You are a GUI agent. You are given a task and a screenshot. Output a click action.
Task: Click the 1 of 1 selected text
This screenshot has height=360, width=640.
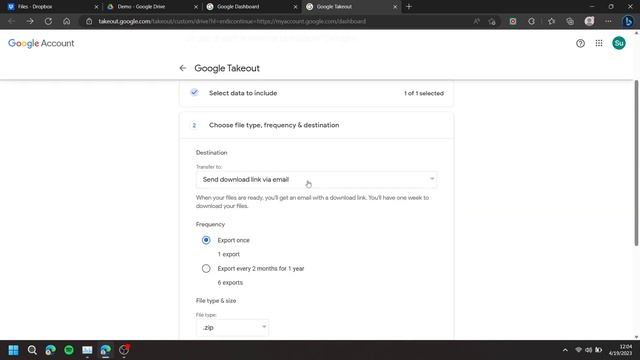424,93
